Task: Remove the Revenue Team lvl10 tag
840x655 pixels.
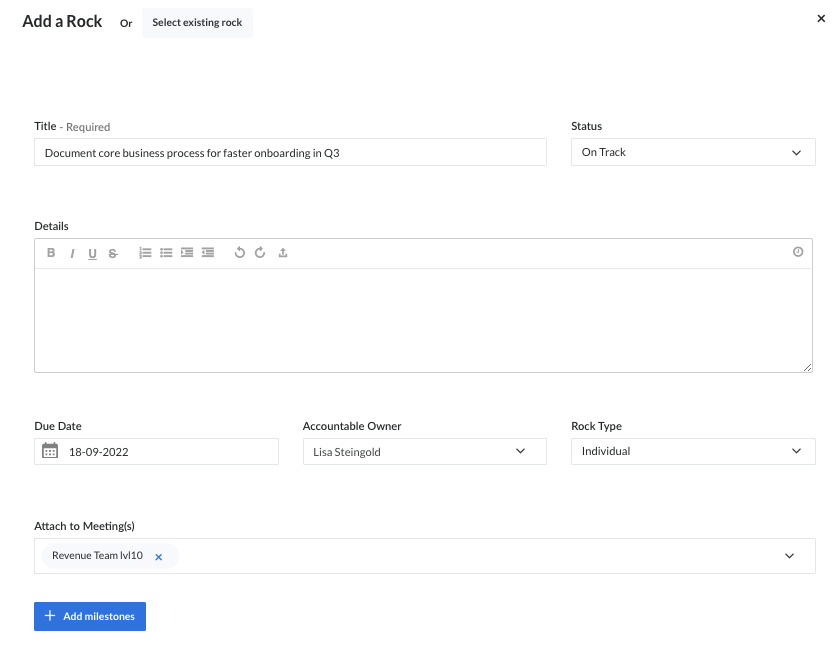Action: [158, 557]
